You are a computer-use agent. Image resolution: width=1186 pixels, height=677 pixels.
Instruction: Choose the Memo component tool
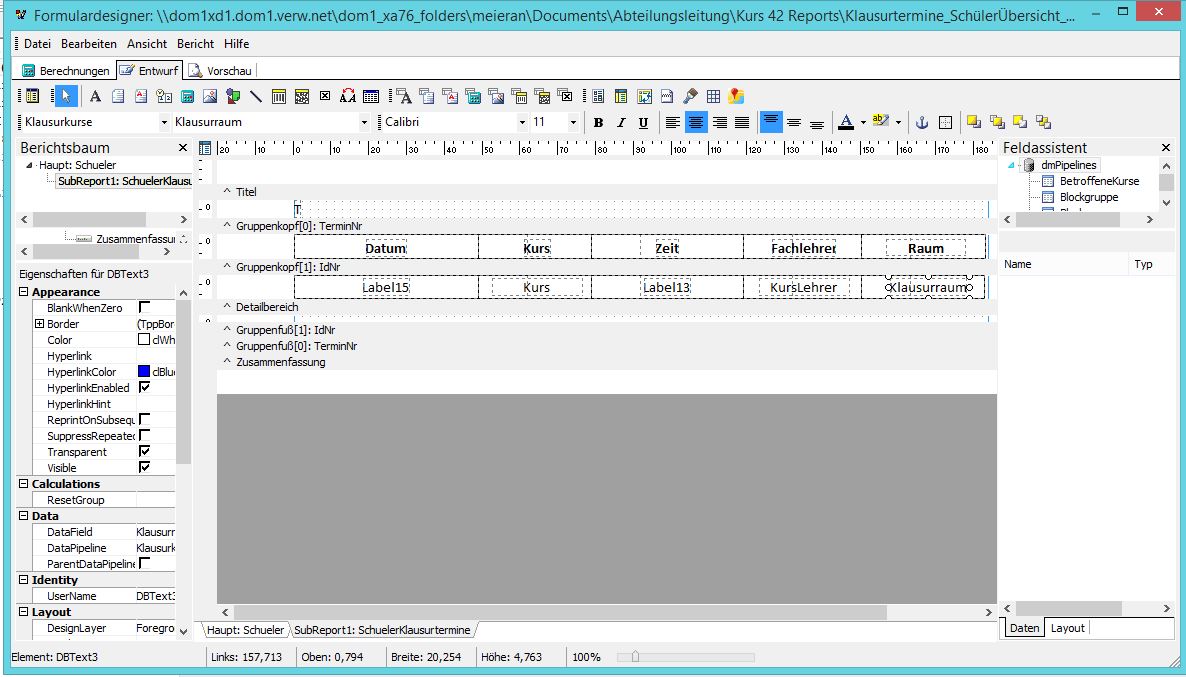tap(118, 96)
